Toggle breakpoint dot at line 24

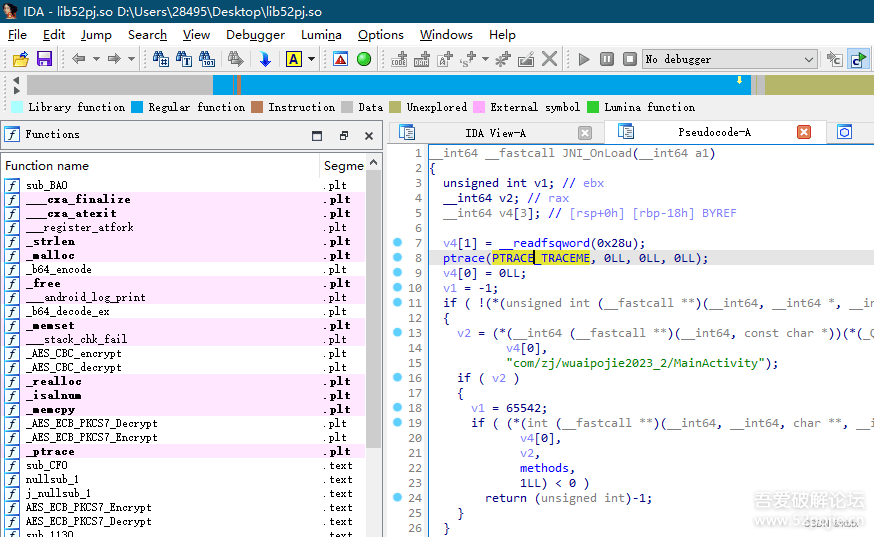tap(397, 498)
